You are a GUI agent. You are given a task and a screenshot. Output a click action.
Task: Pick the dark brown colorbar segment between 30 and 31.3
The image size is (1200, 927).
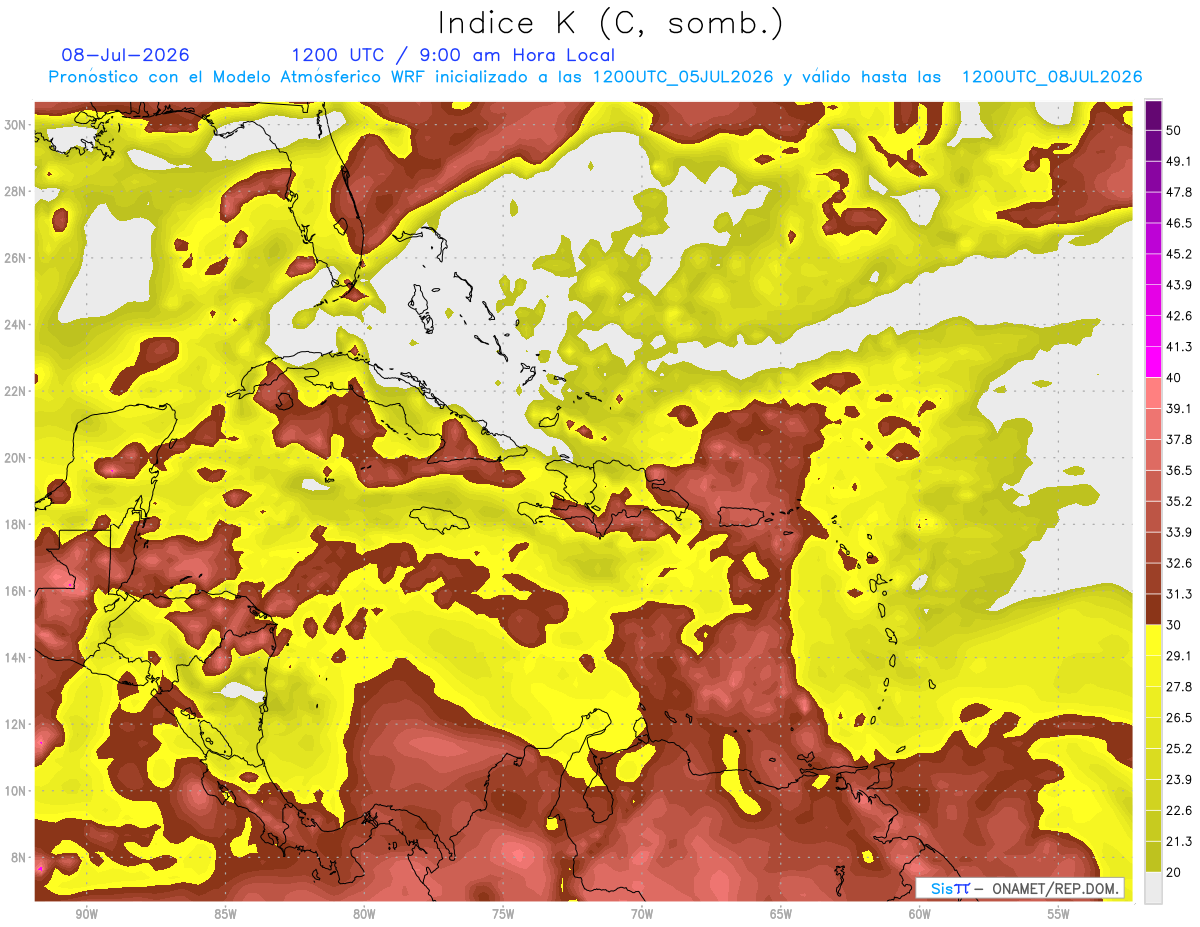pyautogui.click(x=1153, y=610)
